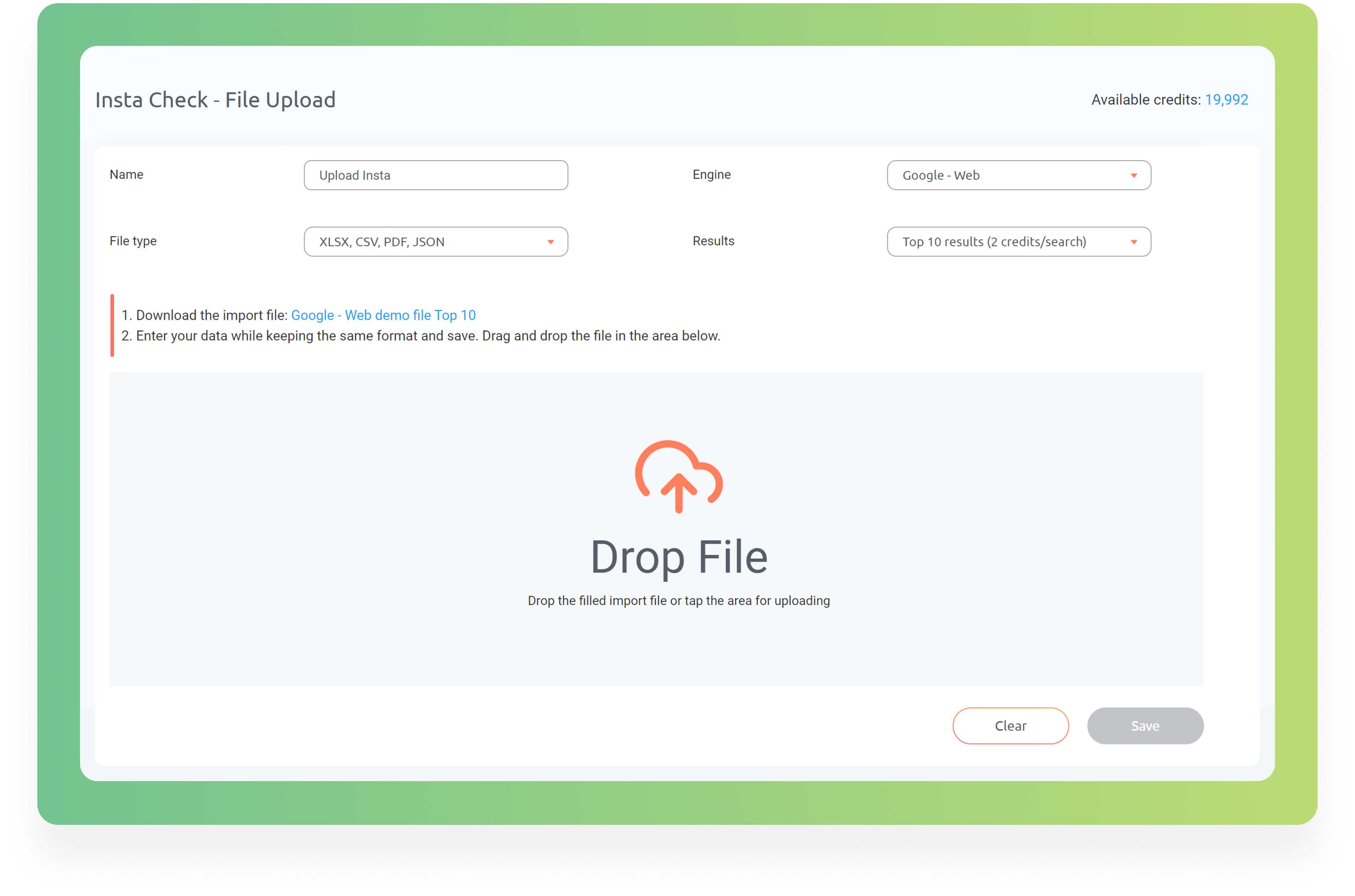Click the Save button
Screen dimensions: 1355x896
(1145, 726)
